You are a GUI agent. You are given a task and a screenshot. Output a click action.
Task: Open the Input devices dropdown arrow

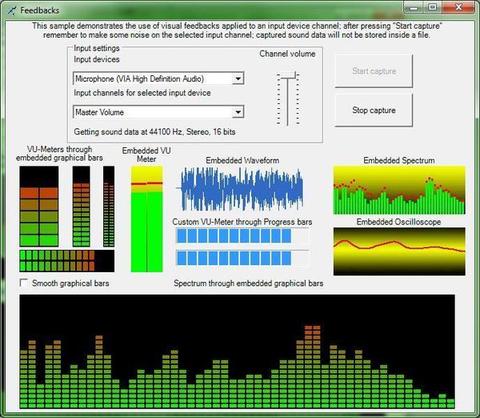[x=238, y=79]
